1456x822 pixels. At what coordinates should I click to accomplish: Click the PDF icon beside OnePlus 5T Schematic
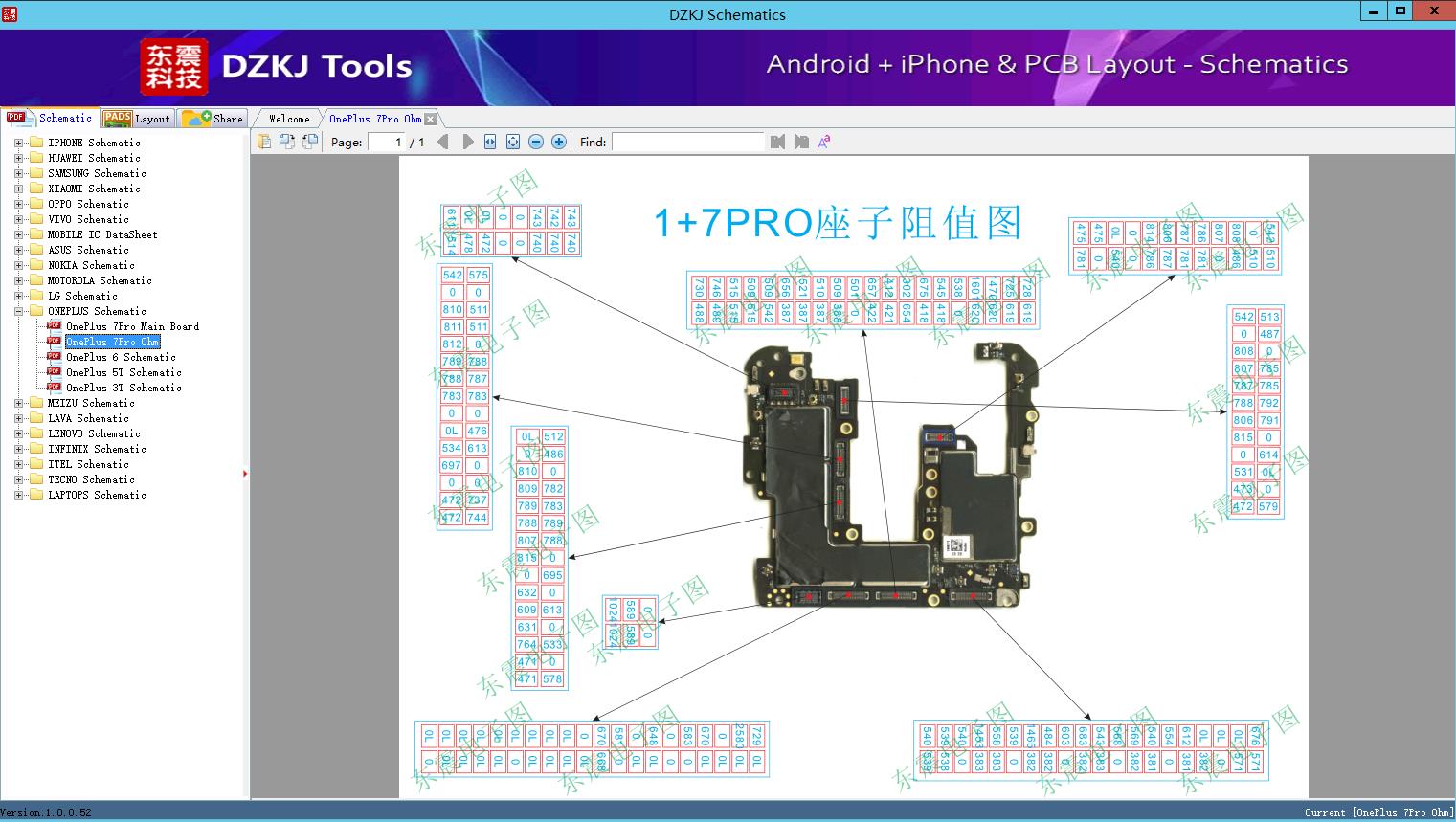pos(54,372)
